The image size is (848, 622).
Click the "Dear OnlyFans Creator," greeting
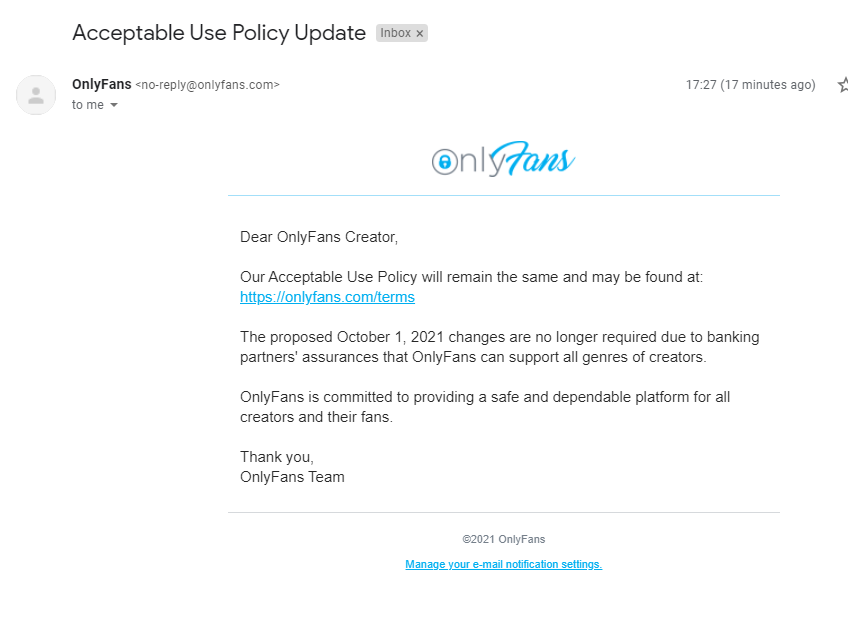tap(319, 237)
